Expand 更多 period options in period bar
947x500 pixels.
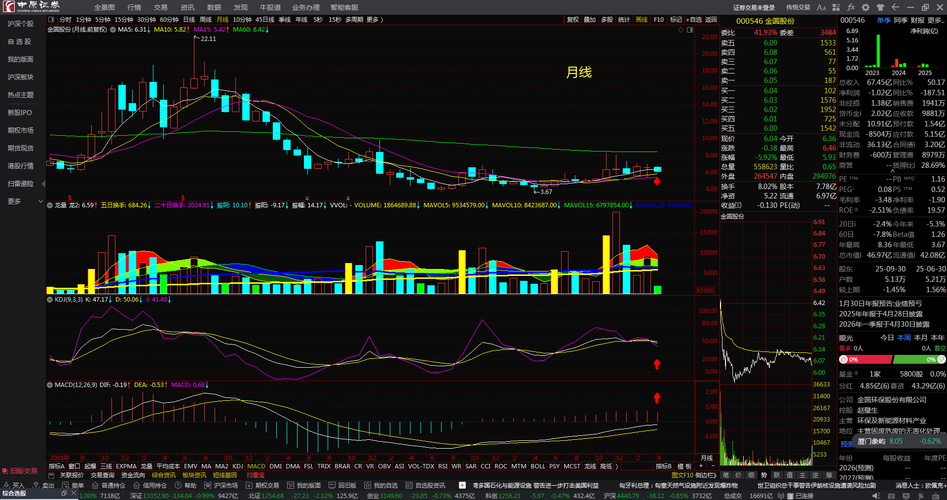click(x=374, y=19)
